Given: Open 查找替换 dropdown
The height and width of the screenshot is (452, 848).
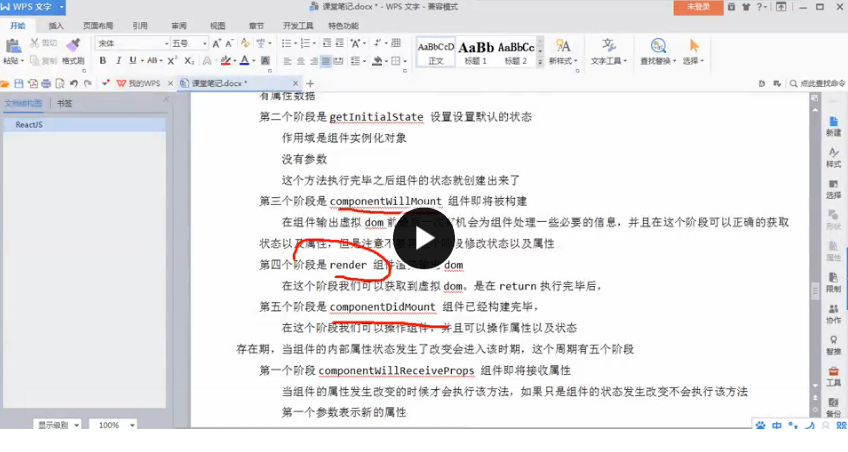Looking at the screenshot, I should click(x=658, y=61).
